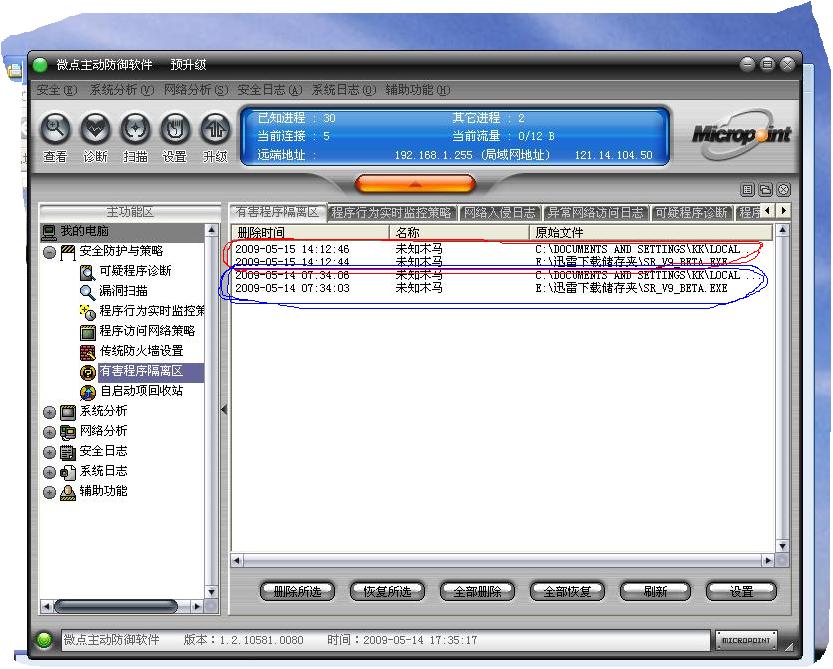The image size is (833, 669).
Task: Open the 安全日志(A) menu
Action: coord(269,90)
